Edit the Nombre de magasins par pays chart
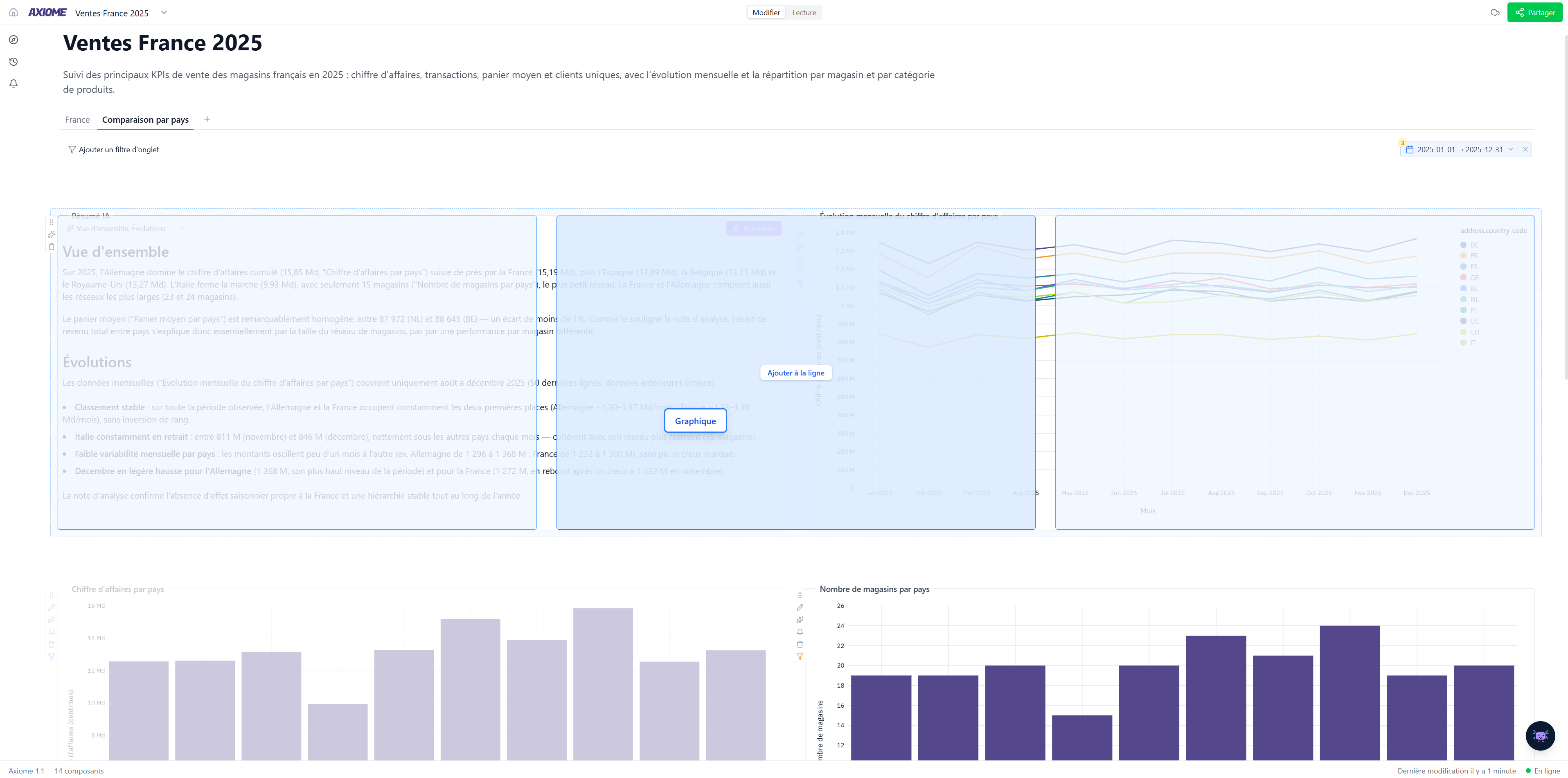1568x778 pixels. 800,607
